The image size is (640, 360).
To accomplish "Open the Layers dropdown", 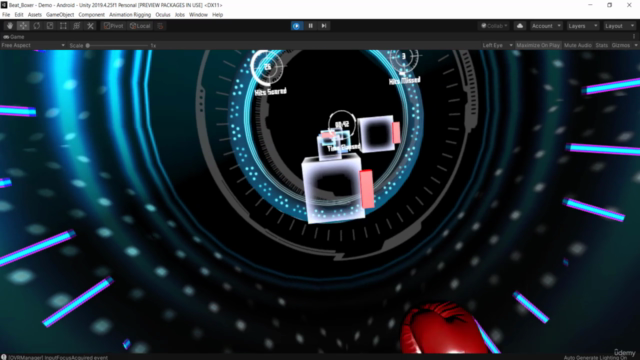I will [582, 26].
